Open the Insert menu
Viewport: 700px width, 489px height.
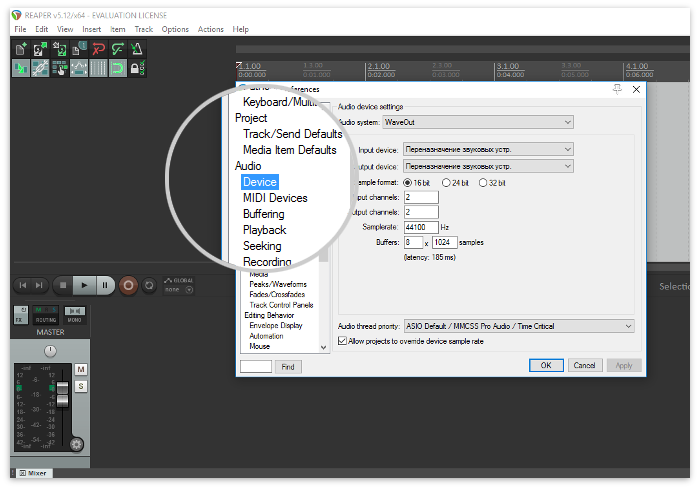pyautogui.click(x=92, y=29)
